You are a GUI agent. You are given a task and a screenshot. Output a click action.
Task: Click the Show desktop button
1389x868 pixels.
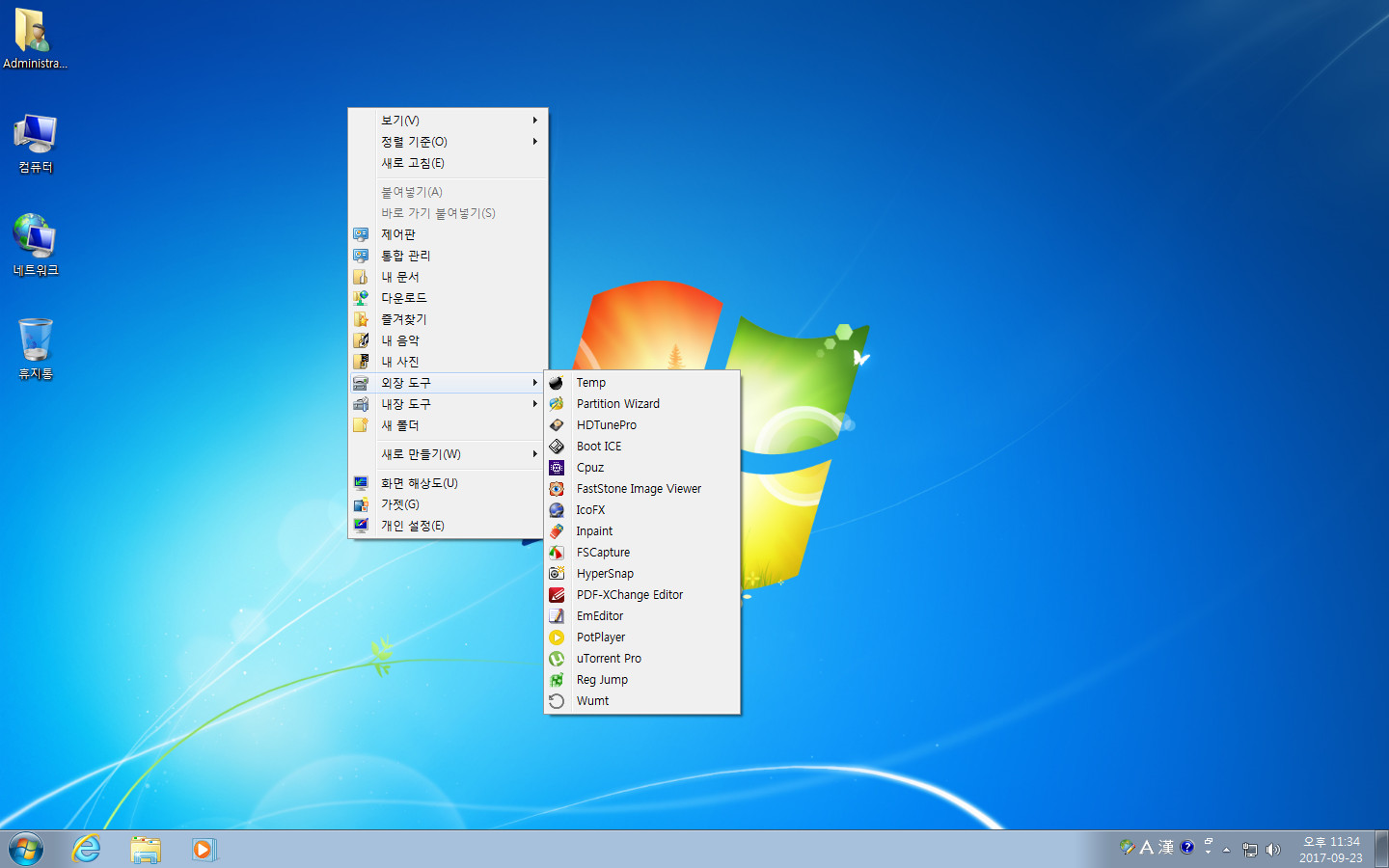pyautogui.click(x=1381, y=850)
